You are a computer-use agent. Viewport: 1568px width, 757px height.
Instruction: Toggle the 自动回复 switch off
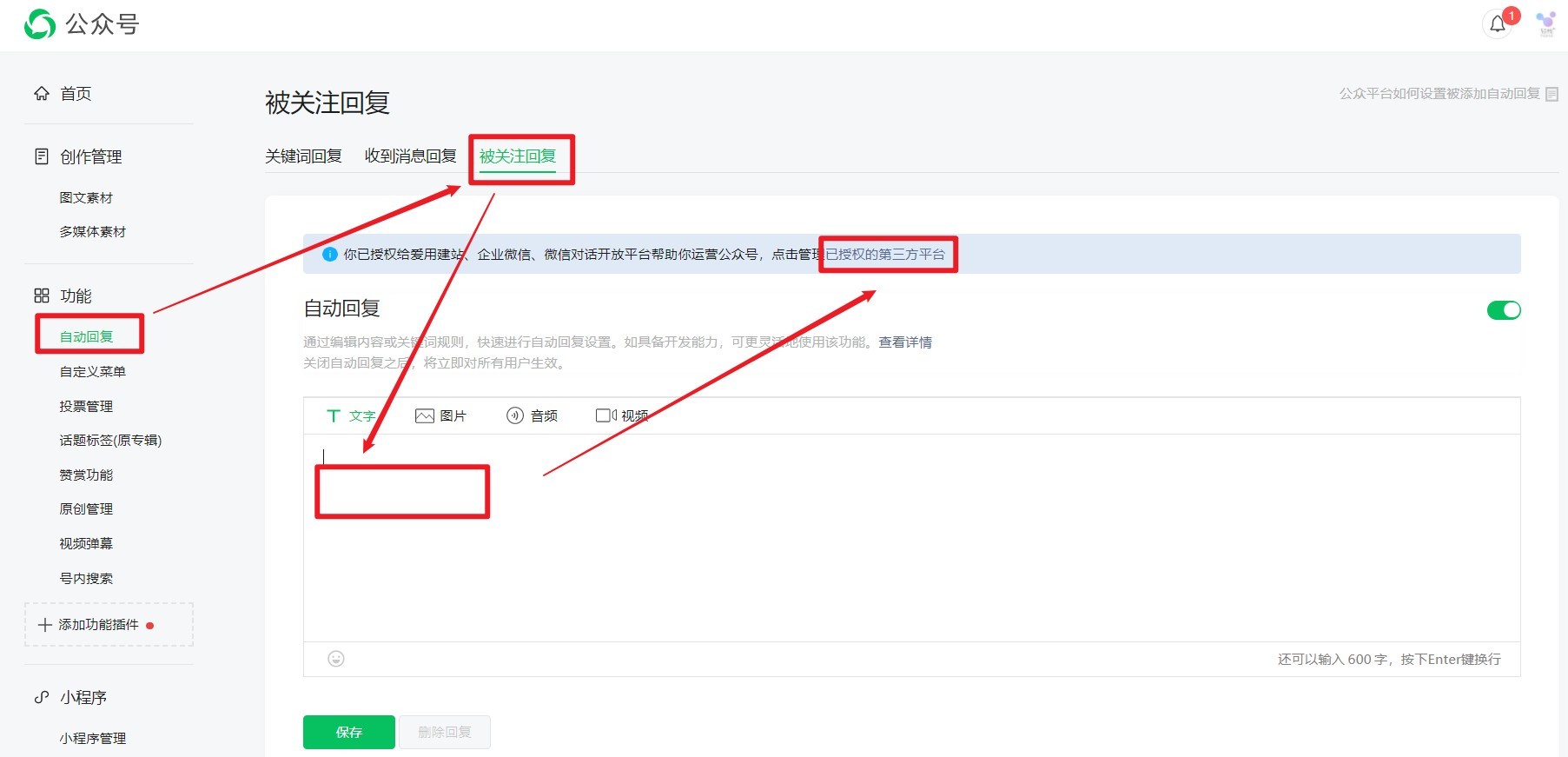point(1504,310)
